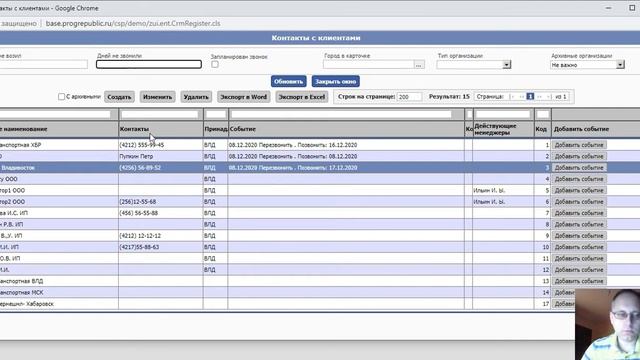Click 'Изменить' button

tap(158, 97)
